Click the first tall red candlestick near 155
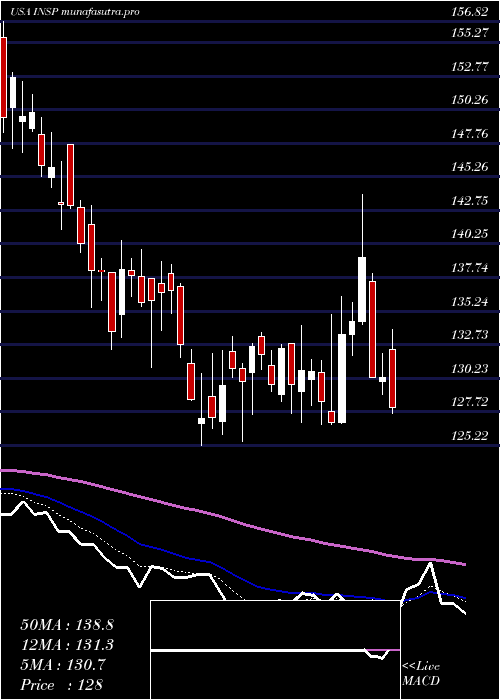Image resolution: width=500 pixels, height=700 pixels. (x=4, y=77)
